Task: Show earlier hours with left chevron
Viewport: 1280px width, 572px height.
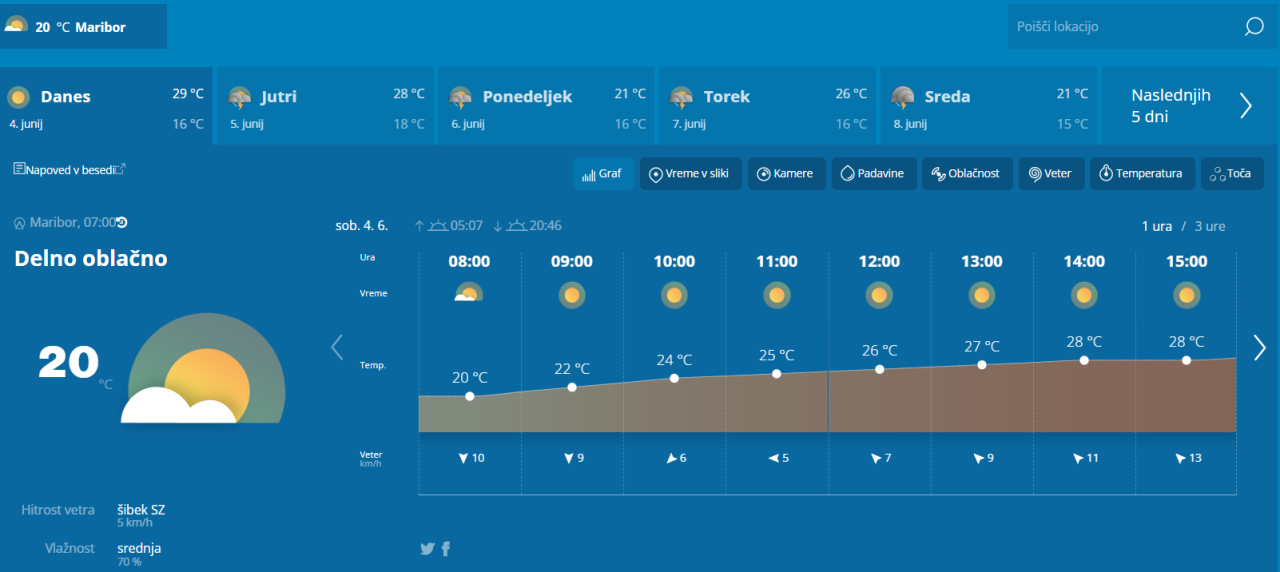Action: pyautogui.click(x=337, y=347)
